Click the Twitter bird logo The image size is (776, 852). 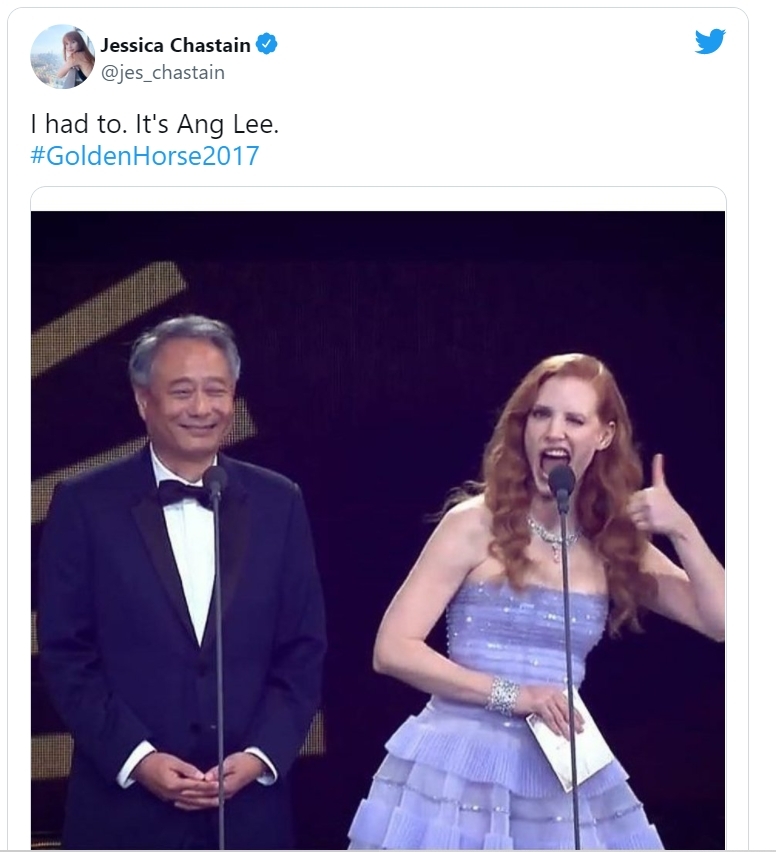tap(709, 41)
